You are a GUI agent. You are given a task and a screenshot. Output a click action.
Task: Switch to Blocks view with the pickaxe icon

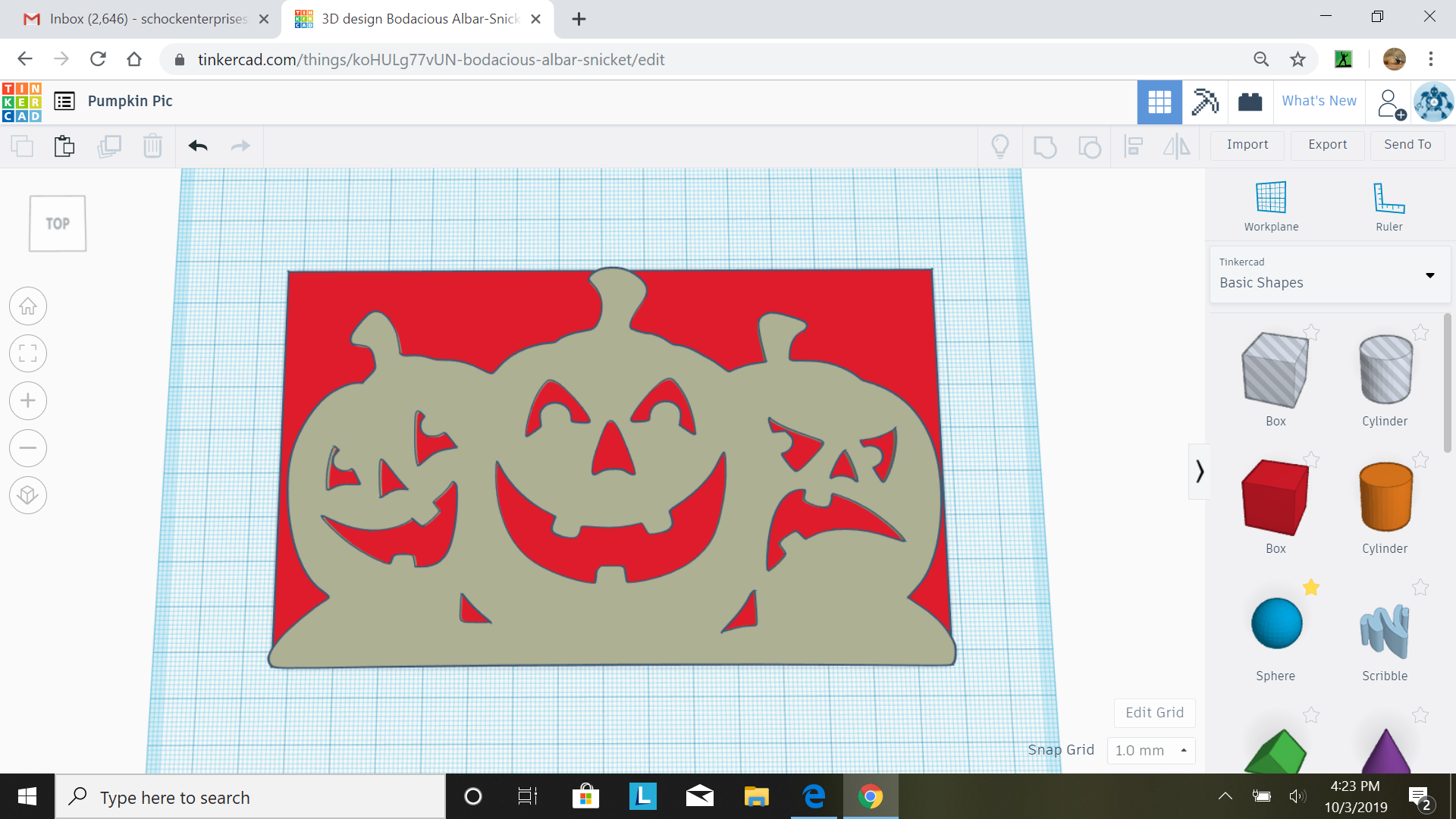(x=1205, y=102)
